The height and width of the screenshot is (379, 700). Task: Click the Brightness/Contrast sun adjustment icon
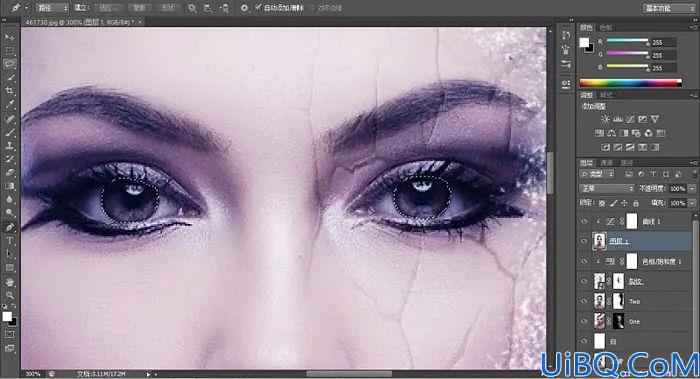pyautogui.click(x=605, y=119)
